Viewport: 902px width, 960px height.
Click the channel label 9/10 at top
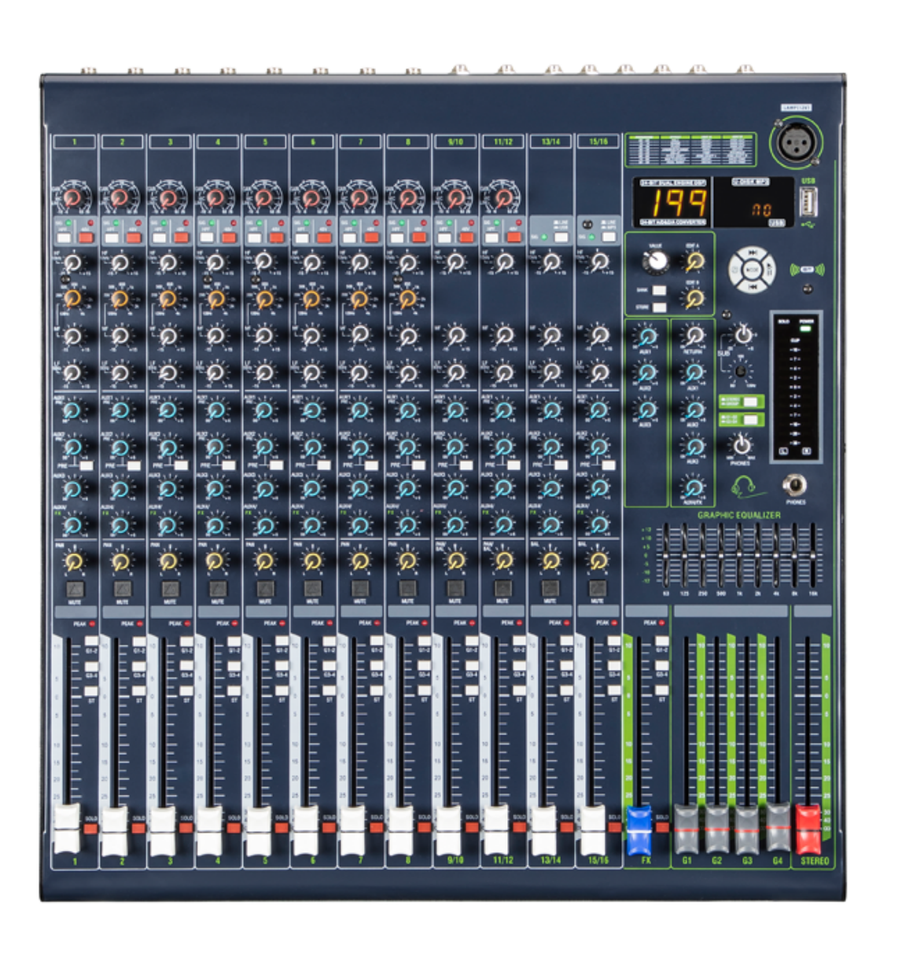click(455, 141)
